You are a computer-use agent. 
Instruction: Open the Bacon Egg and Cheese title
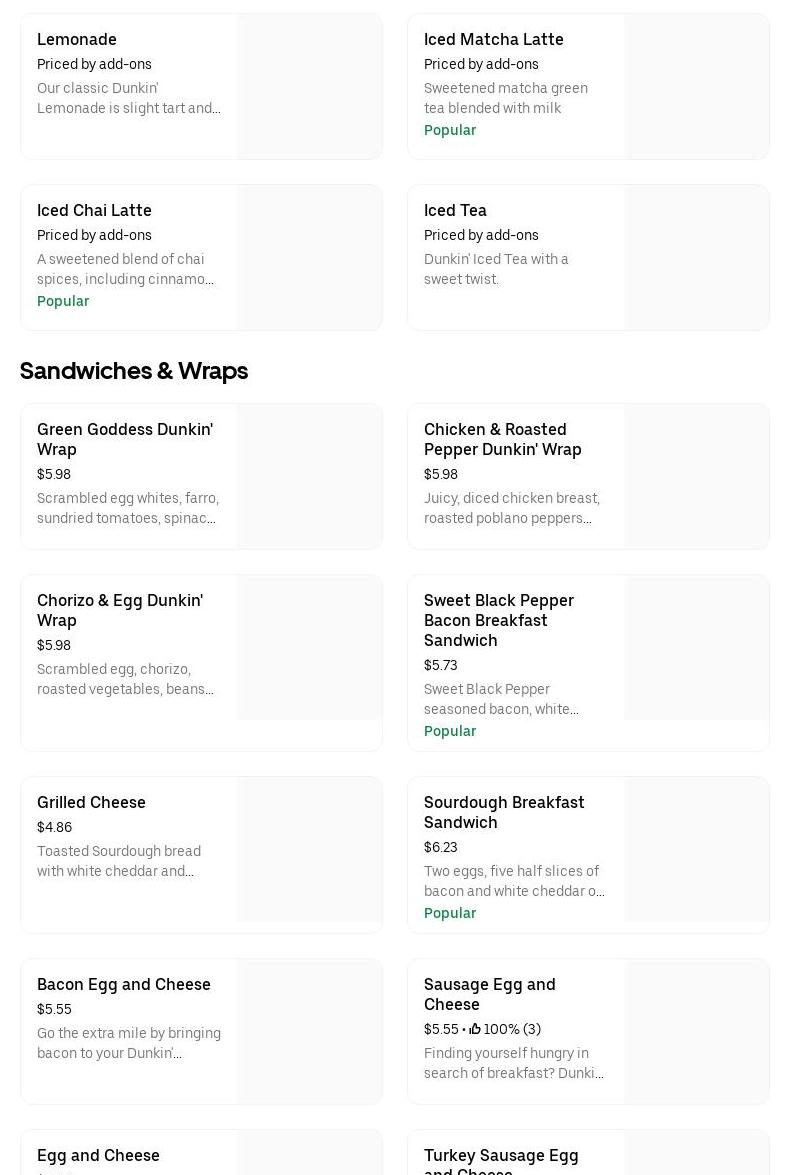pyautogui.click(x=124, y=984)
